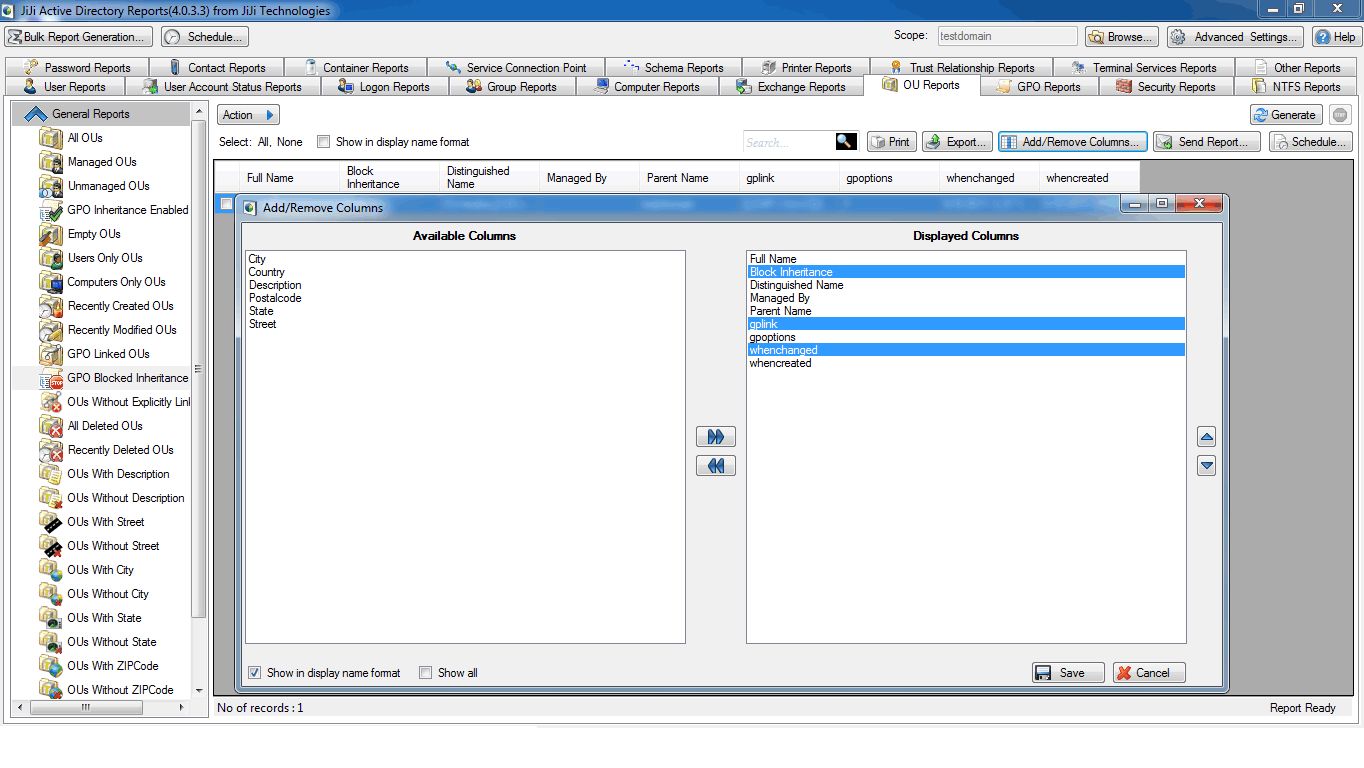This screenshot has width=1364, height=768.
Task: Select Postalcode in Available Columns
Action: [275, 298]
